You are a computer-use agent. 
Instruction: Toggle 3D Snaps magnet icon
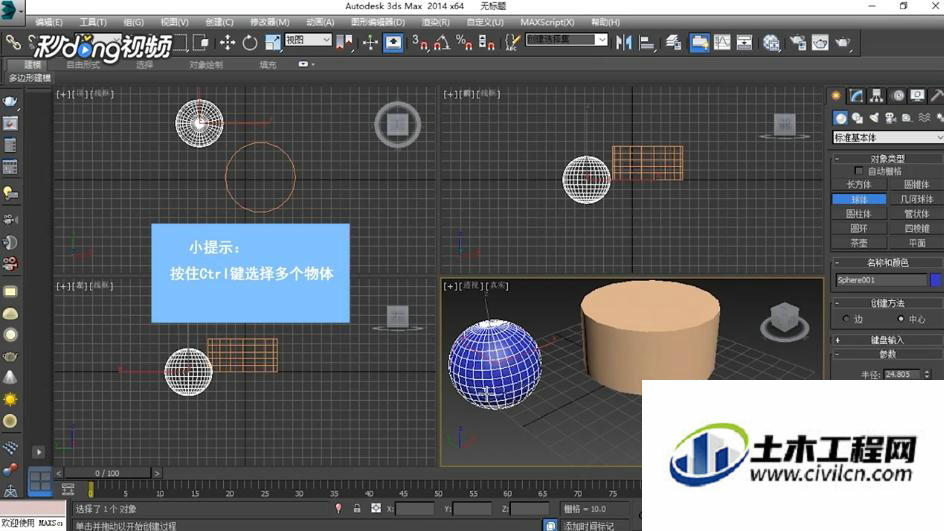[420, 42]
